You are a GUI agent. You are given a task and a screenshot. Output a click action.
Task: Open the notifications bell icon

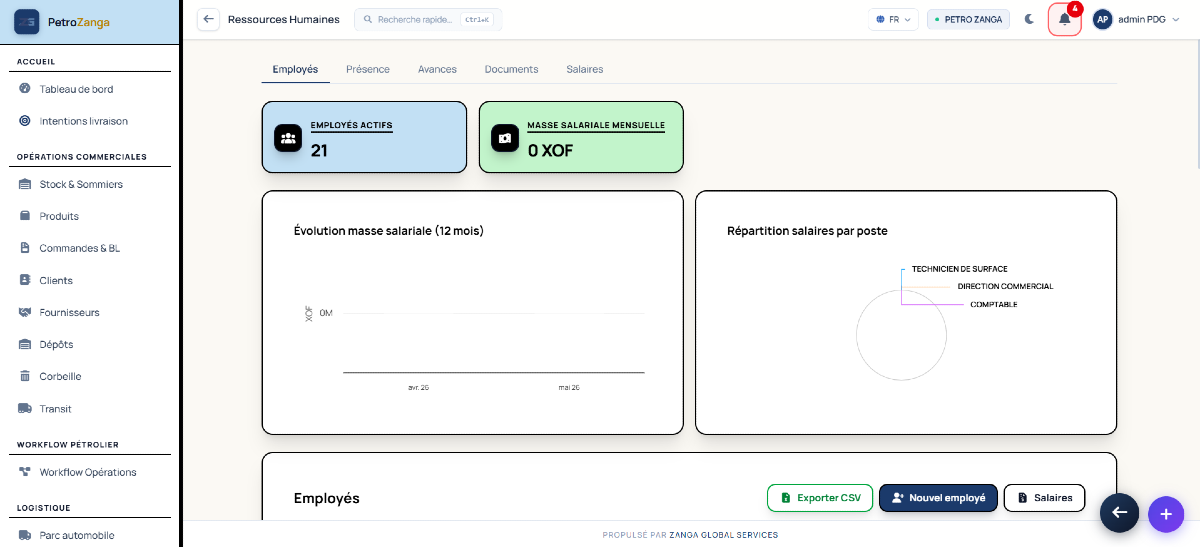(x=1065, y=19)
